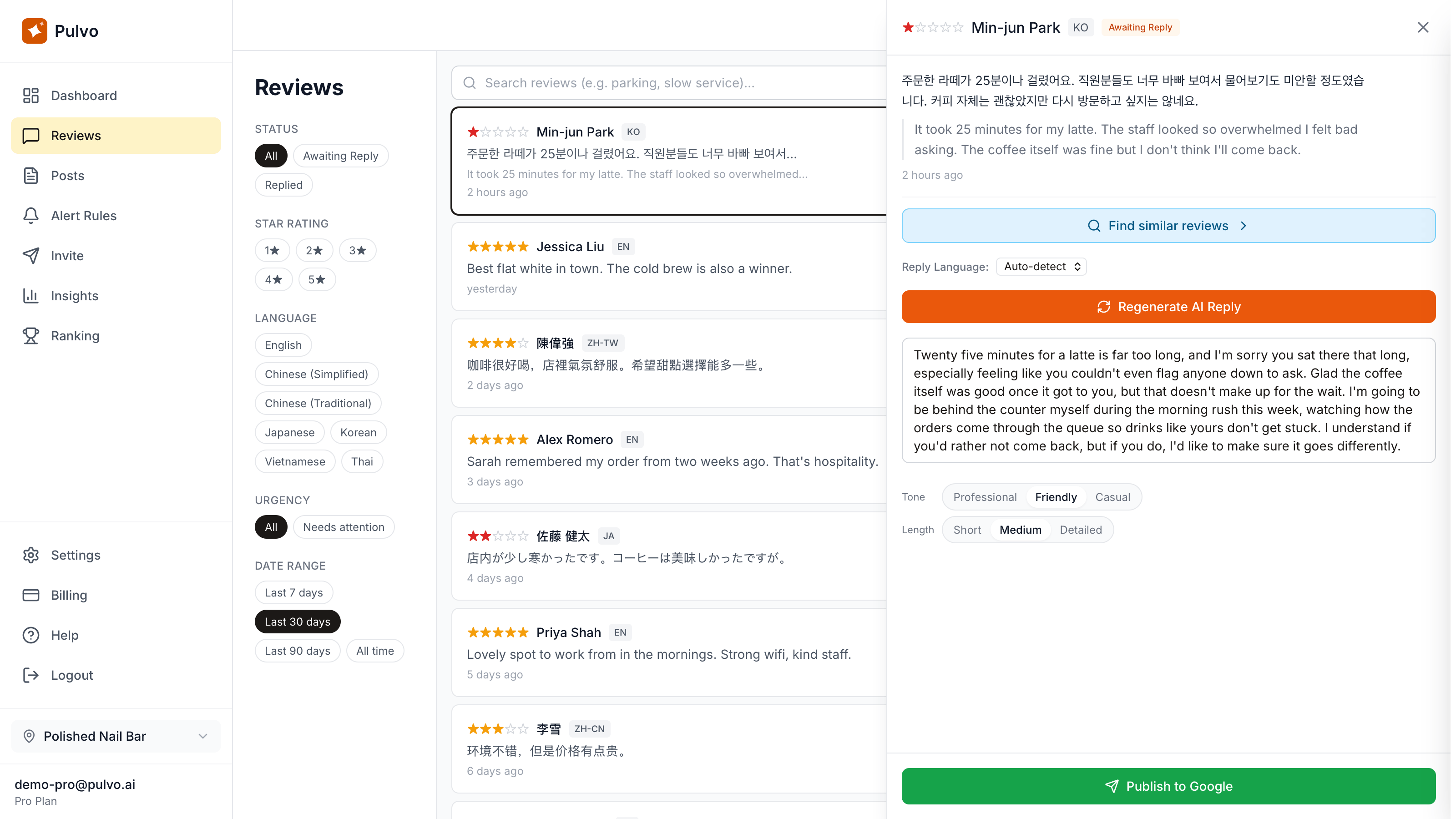
Task: Select the Professional tone option
Action: pyautogui.click(x=985, y=497)
